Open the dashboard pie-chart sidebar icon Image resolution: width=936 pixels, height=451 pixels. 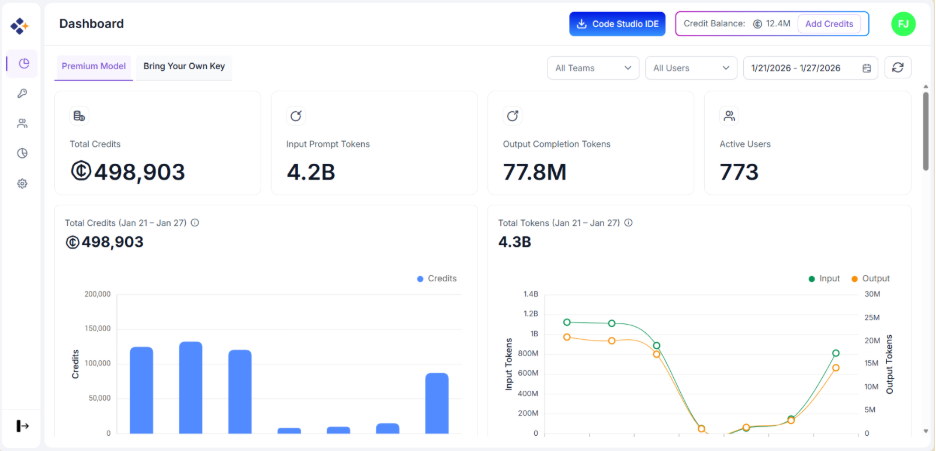(23, 64)
